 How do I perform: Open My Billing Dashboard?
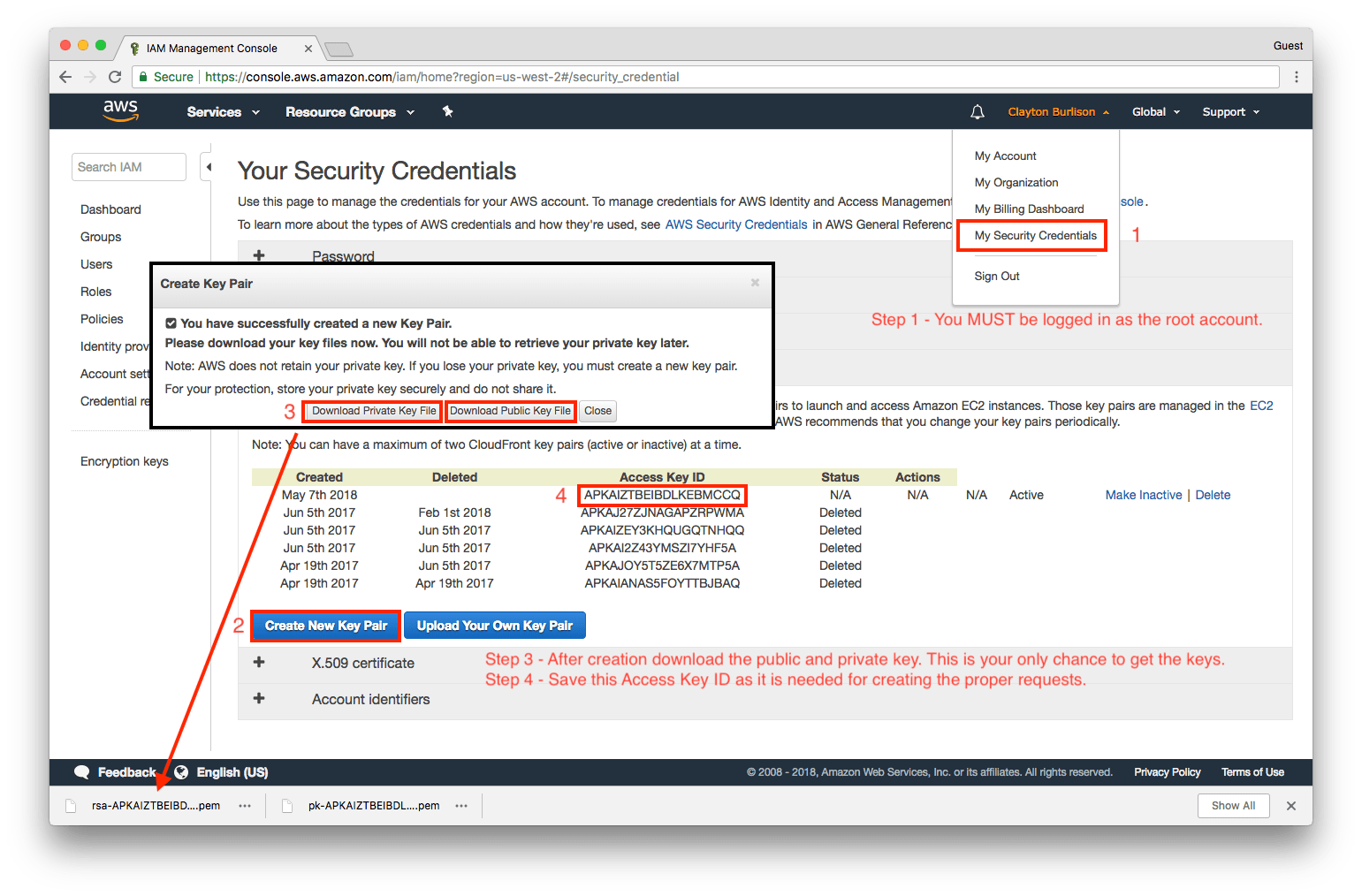[1030, 209]
